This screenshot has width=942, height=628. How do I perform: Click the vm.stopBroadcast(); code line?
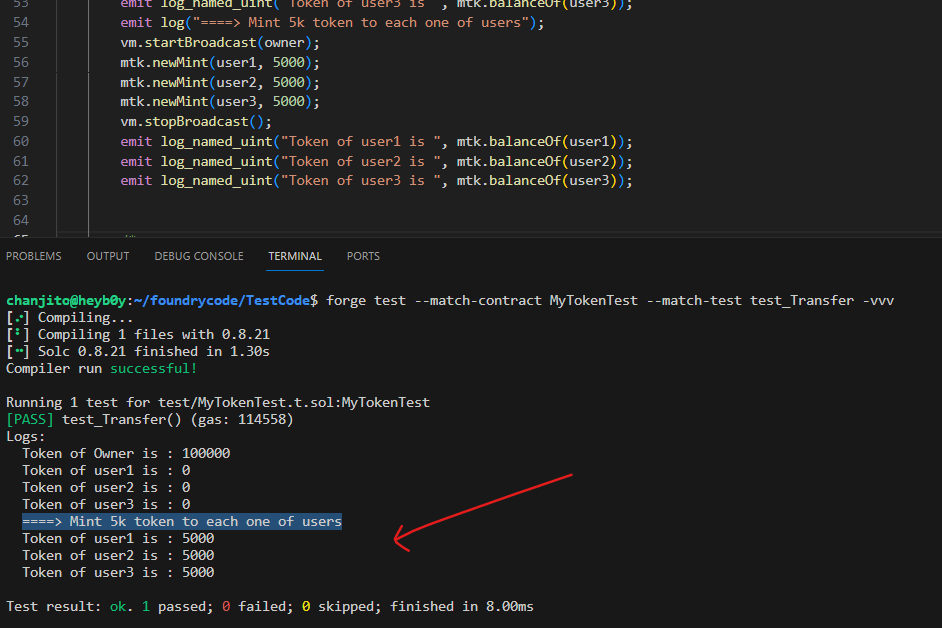[x=196, y=121]
